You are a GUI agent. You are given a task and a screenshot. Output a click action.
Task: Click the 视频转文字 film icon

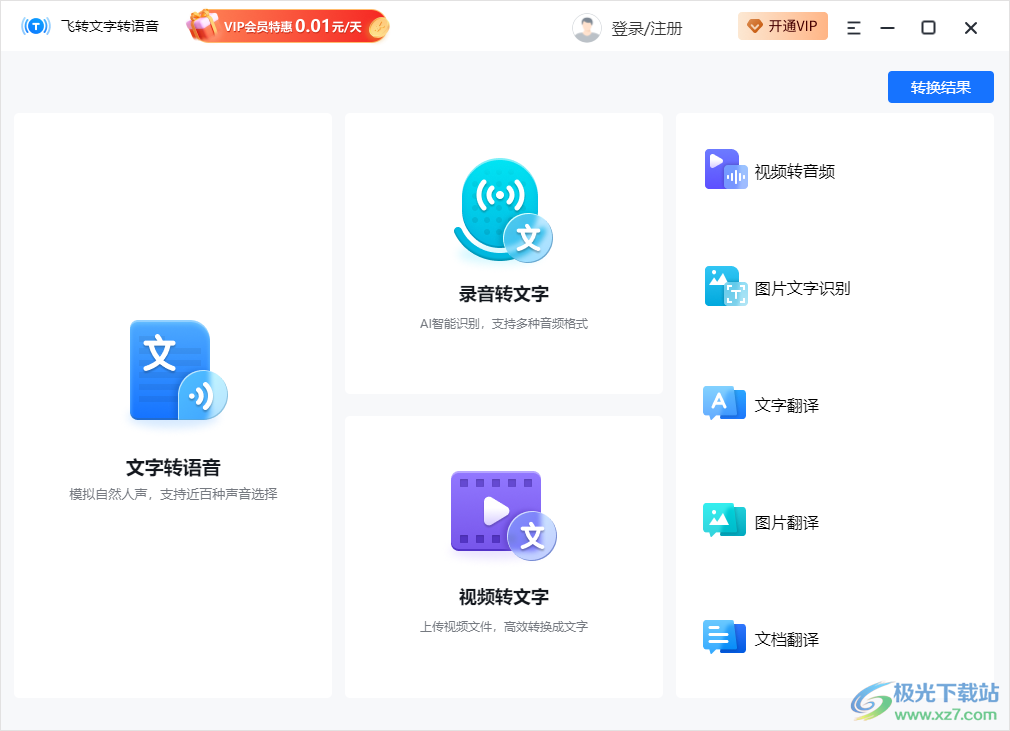tap(504, 515)
